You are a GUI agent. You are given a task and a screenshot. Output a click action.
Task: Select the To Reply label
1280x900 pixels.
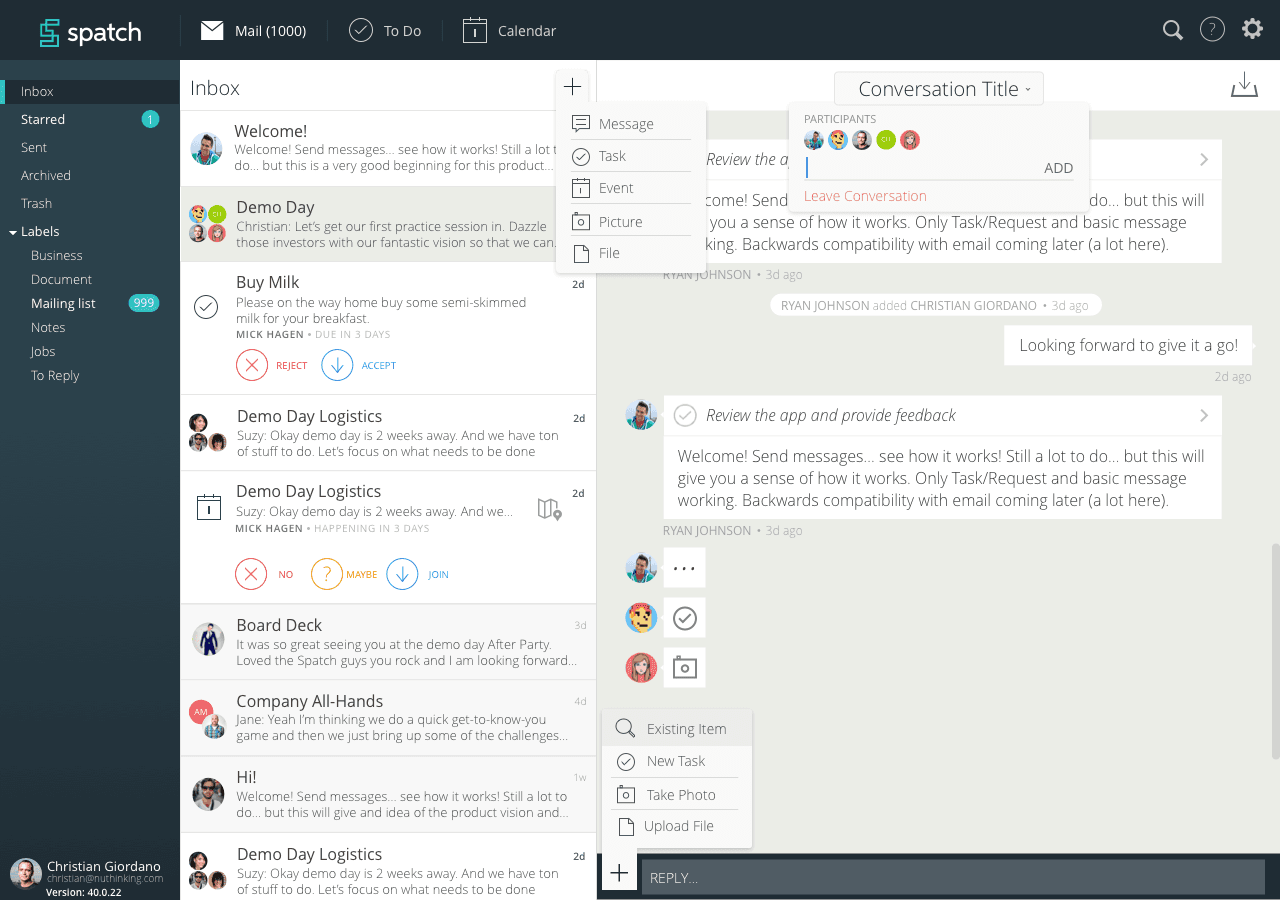tap(55, 375)
